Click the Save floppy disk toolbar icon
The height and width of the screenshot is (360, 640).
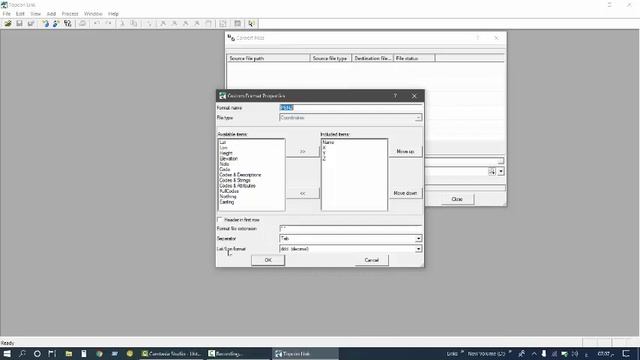pyautogui.click(x=19, y=24)
